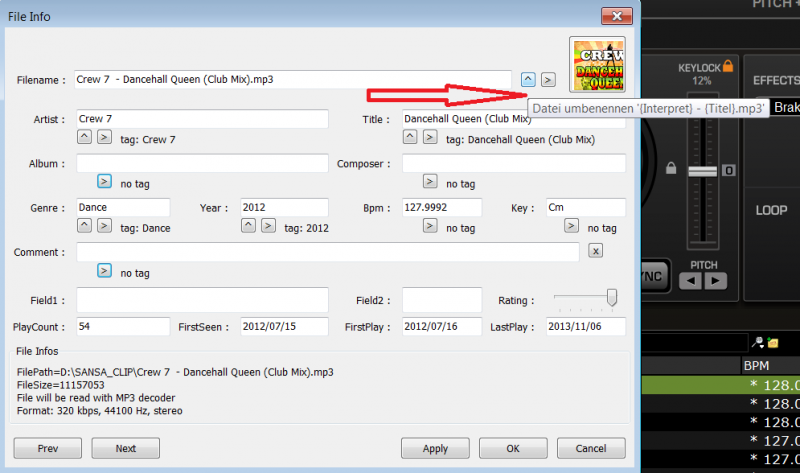Click into the Title field
Image resolution: width=800 pixels, height=473 pixels.
[514, 119]
